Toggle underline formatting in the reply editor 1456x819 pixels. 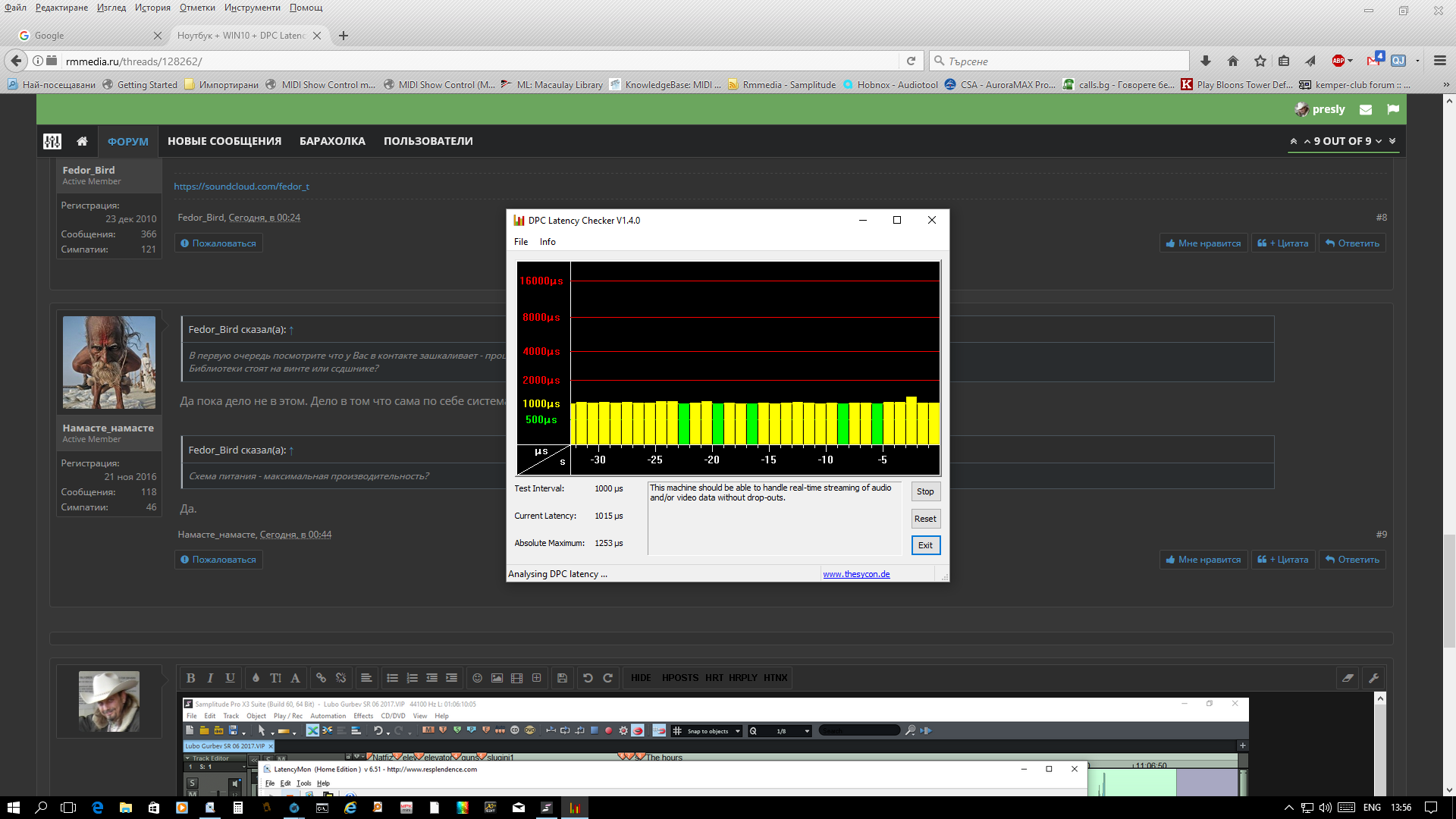(x=230, y=678)
